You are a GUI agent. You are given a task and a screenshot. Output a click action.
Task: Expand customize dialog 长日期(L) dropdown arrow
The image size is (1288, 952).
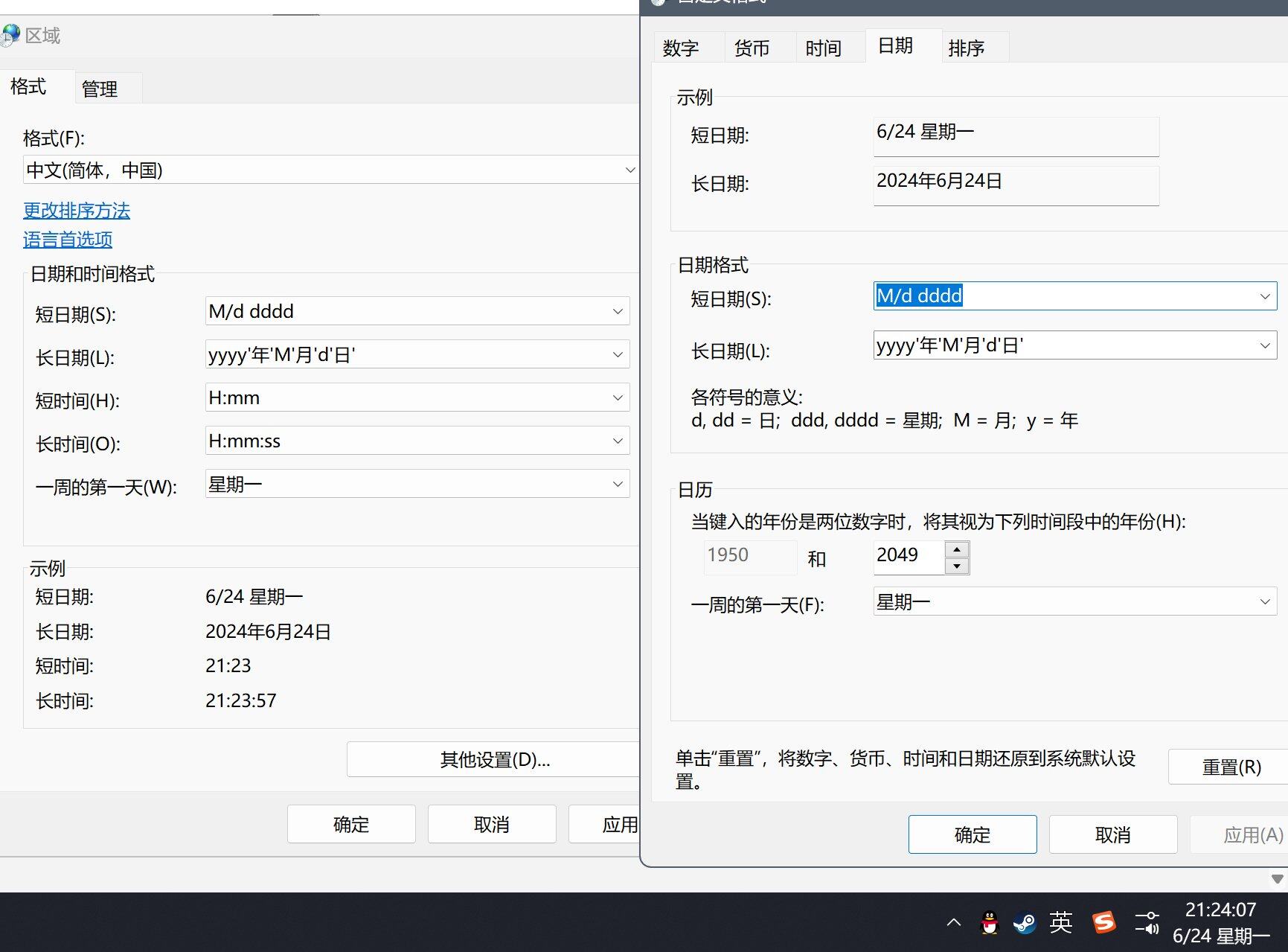(1265, 345)
